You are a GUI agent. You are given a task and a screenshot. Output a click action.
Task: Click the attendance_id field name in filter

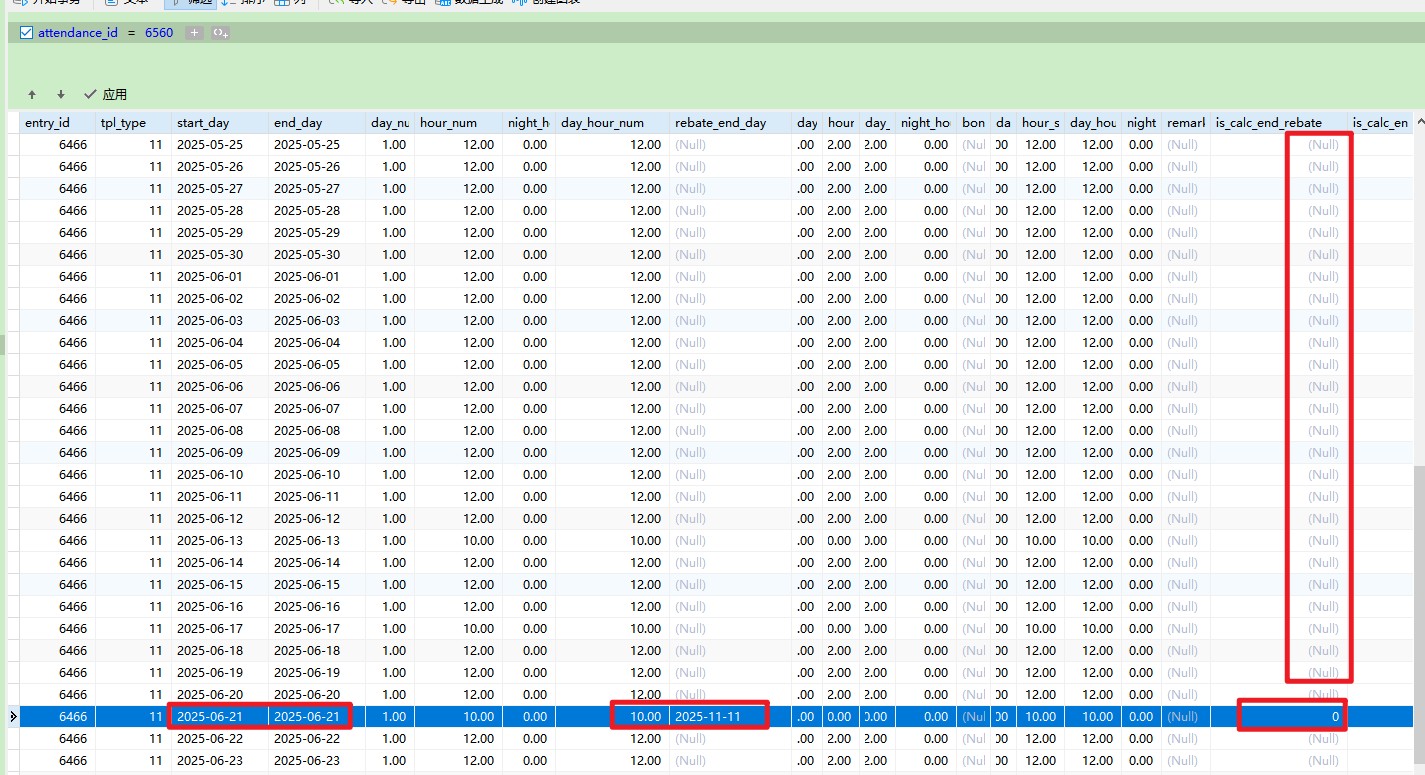tap(78, 33)
